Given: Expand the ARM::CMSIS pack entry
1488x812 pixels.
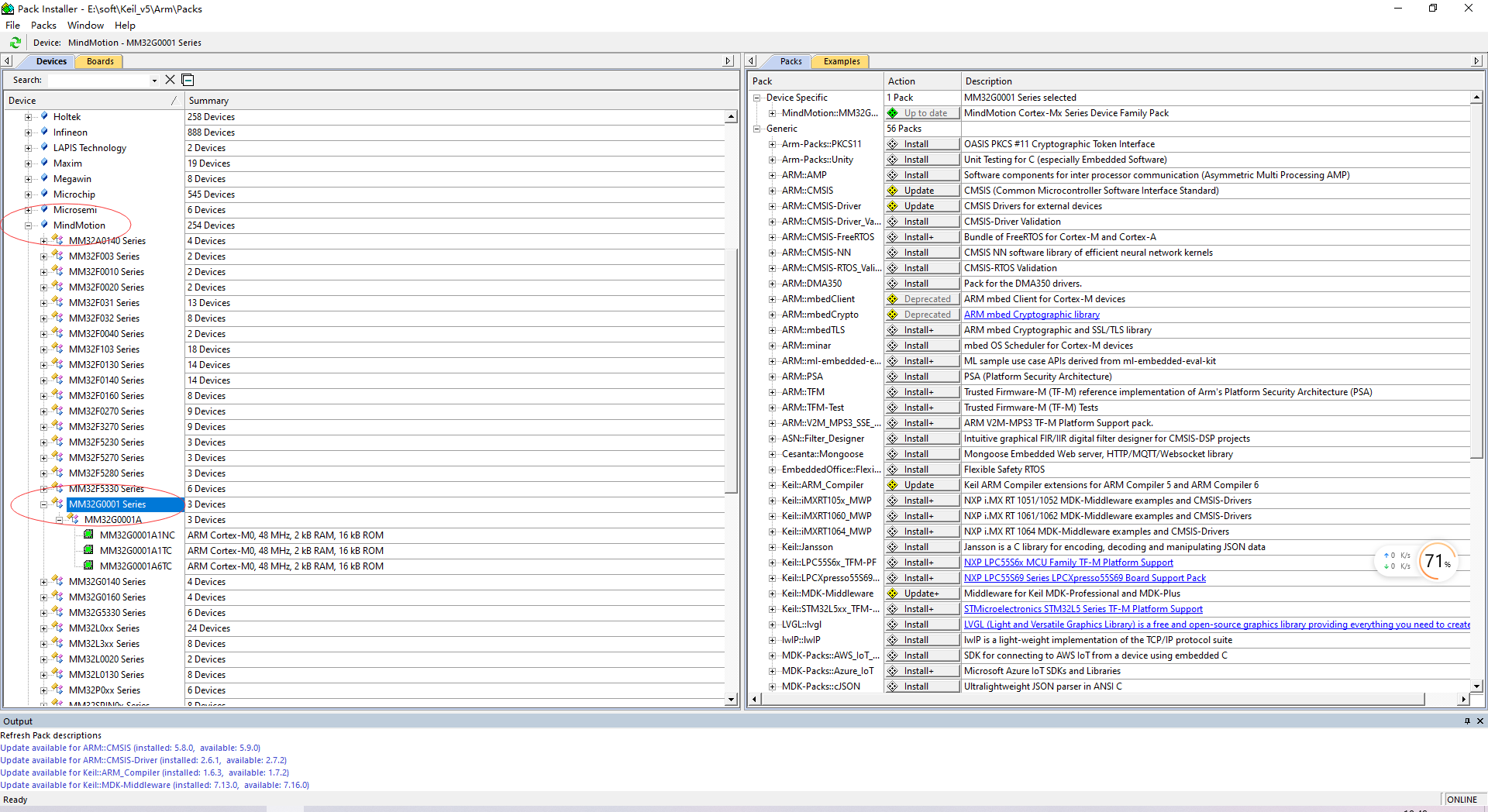Looking at the screenshot, I should [x=773, y=191].
